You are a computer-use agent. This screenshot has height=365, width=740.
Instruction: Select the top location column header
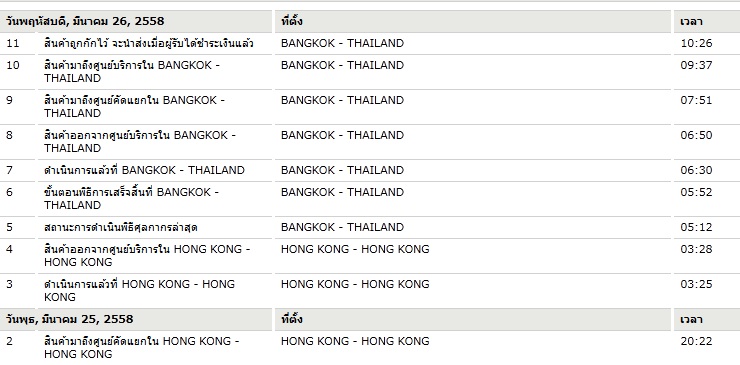click(292, 21)
